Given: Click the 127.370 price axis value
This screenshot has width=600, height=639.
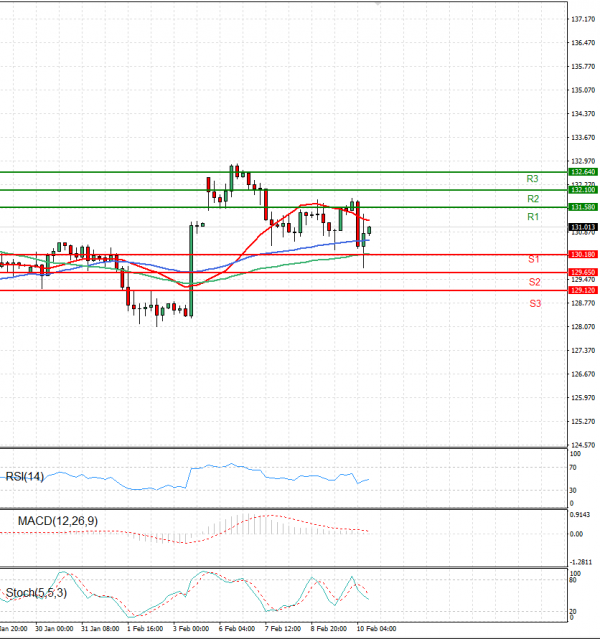Looking at the screenshot, I should pos(583,350).
